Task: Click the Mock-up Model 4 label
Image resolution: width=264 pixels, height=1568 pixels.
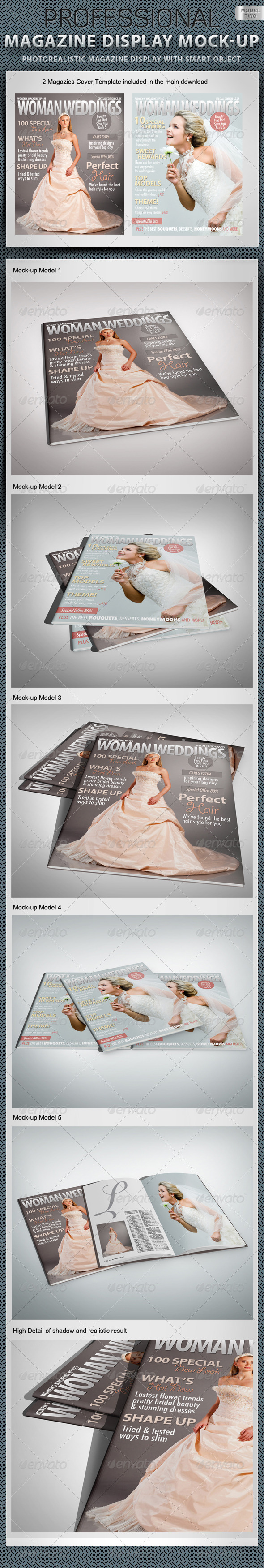Action: coord(37,907)
